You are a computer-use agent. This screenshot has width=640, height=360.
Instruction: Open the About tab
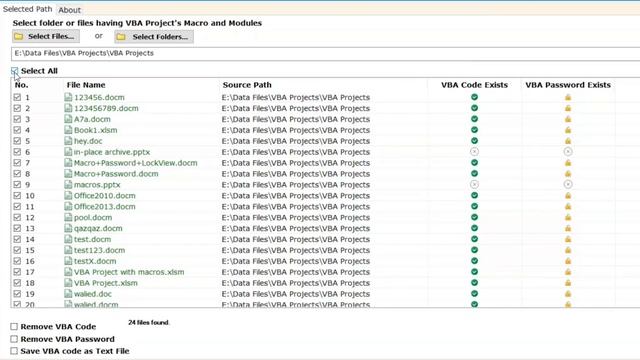(69, 10)
